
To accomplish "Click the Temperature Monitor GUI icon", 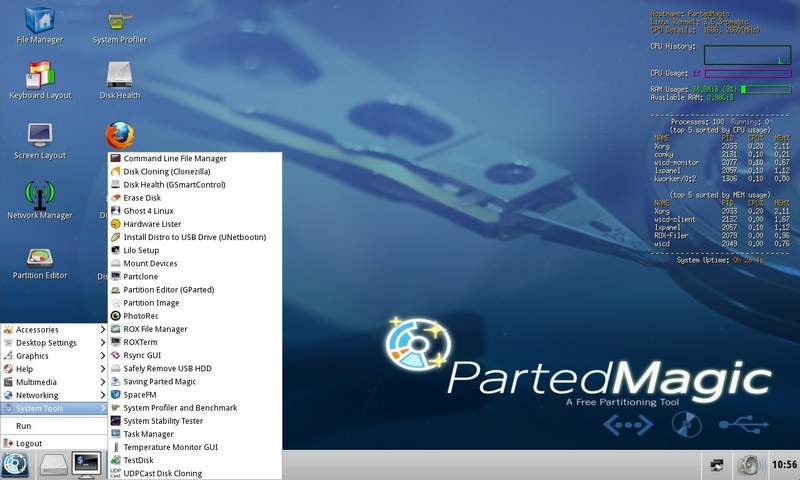I will coord(116,447).
